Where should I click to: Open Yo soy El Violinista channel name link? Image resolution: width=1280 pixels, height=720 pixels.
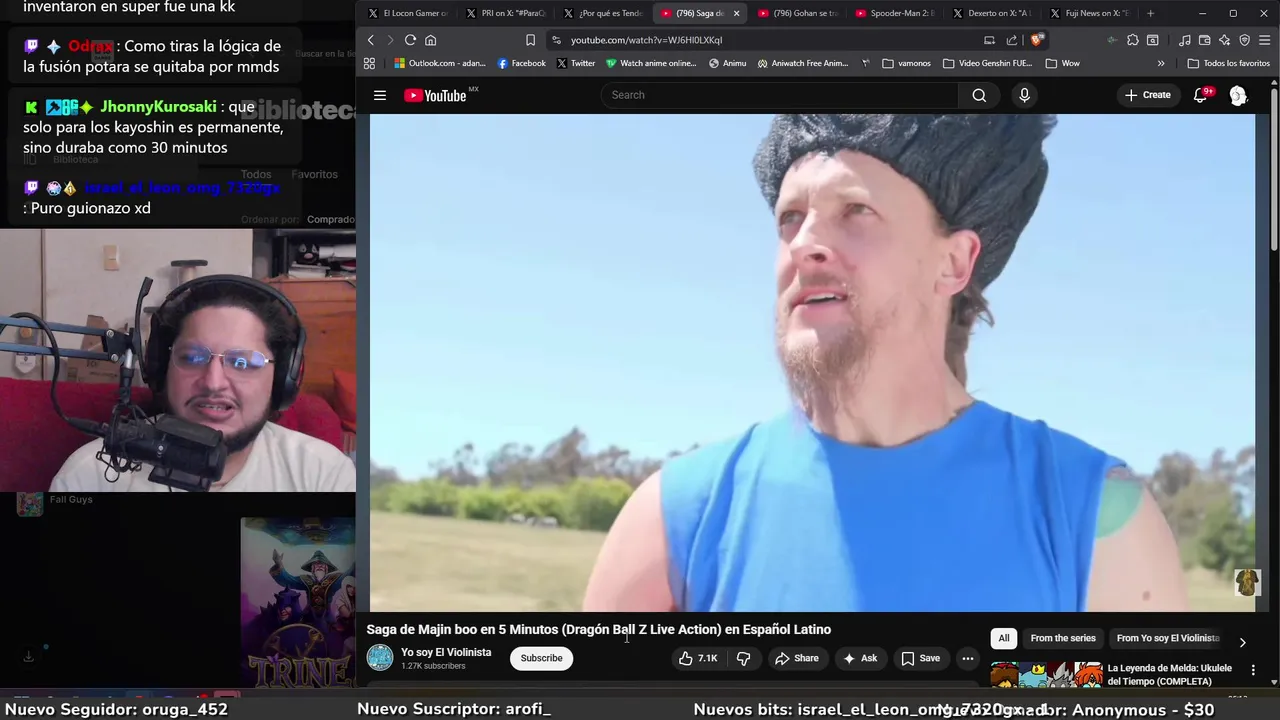(446, 652)
